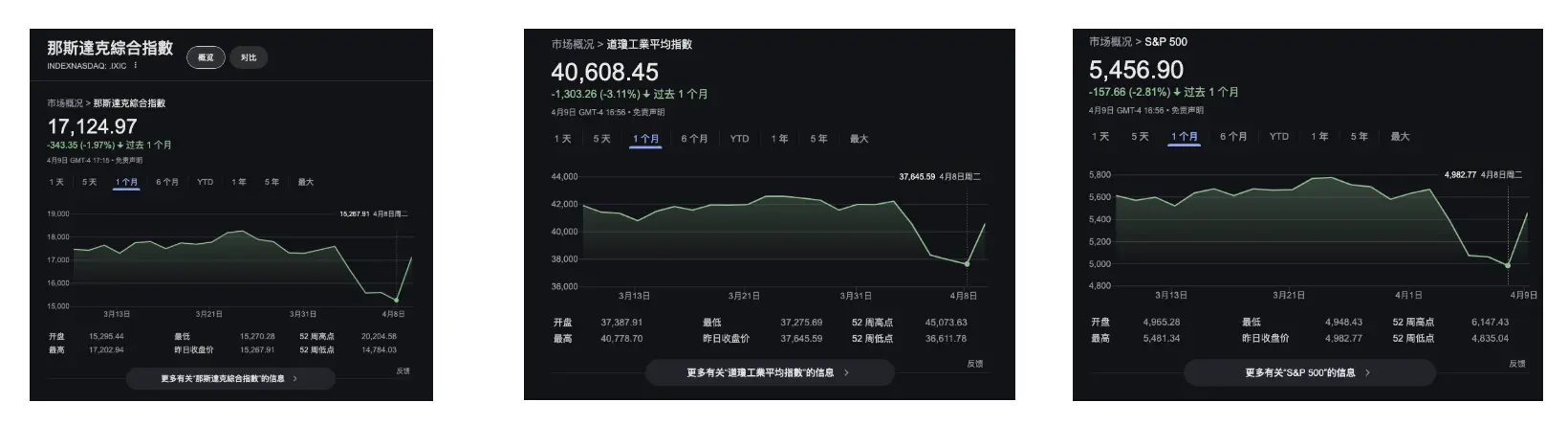Select 1天 range tab in S&P 500 panel
1568x425 pixels.
coord(1100,137)
